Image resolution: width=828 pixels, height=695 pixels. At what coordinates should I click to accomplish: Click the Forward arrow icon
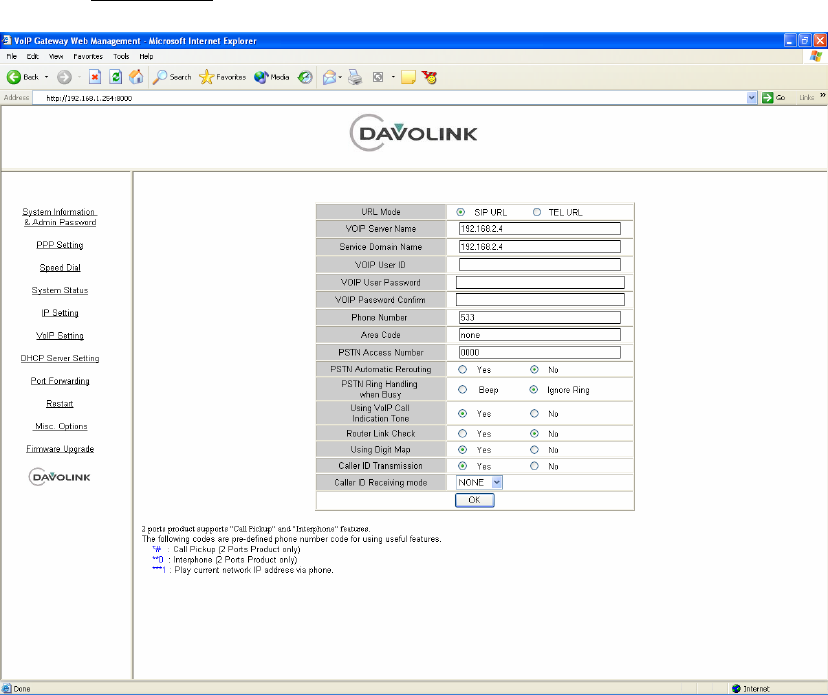[x=64, y=77]
